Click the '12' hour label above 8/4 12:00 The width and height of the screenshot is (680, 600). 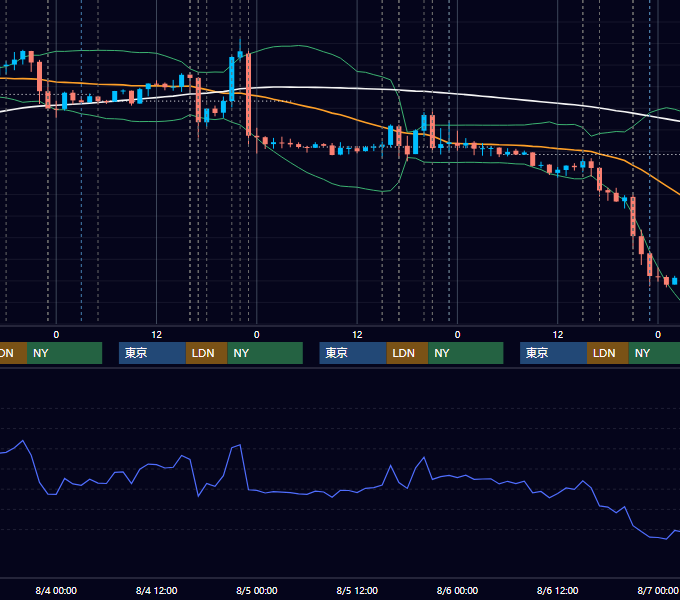157,335
